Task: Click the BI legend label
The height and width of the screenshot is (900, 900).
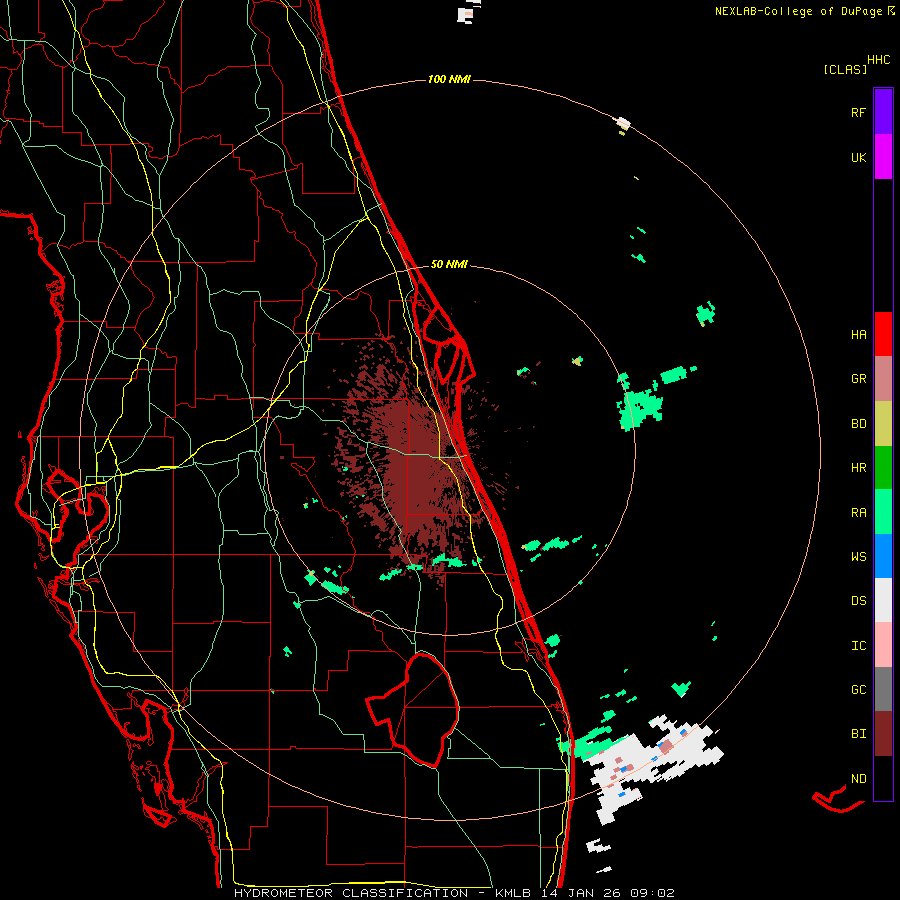Action: pyautogui.click(x=858, y=734)
